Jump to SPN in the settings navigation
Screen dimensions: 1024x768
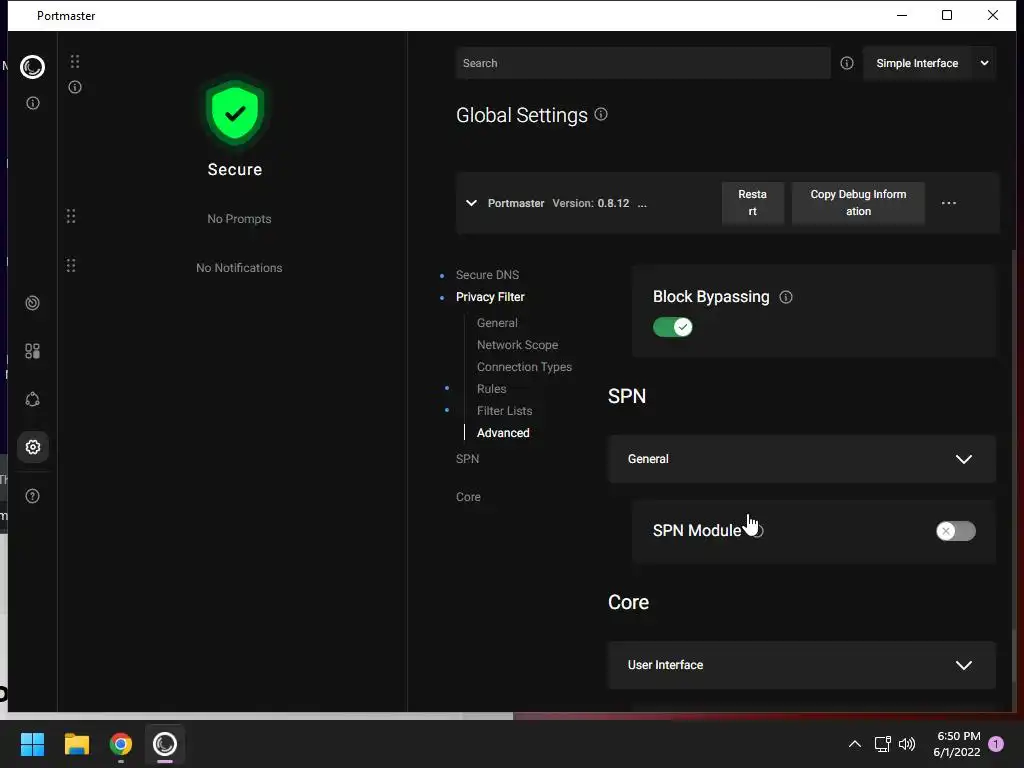click(x=468, y=459)
